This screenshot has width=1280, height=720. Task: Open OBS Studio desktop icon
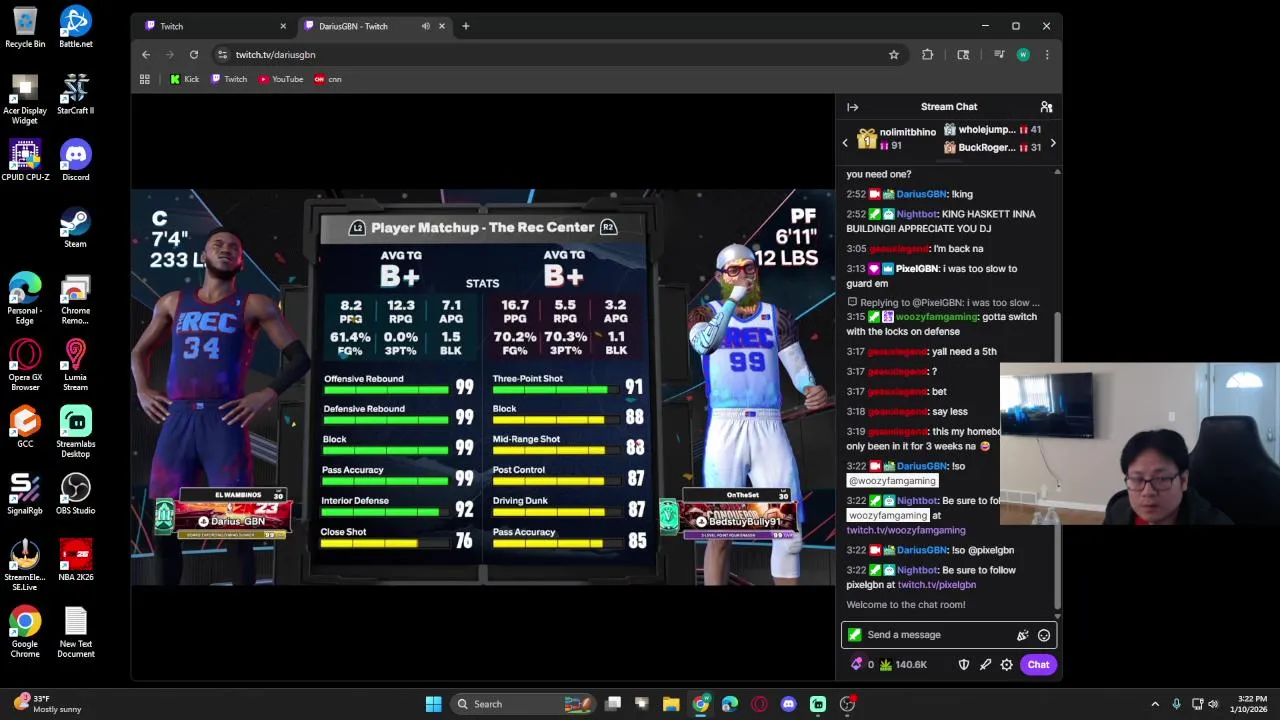click(76, 494)
